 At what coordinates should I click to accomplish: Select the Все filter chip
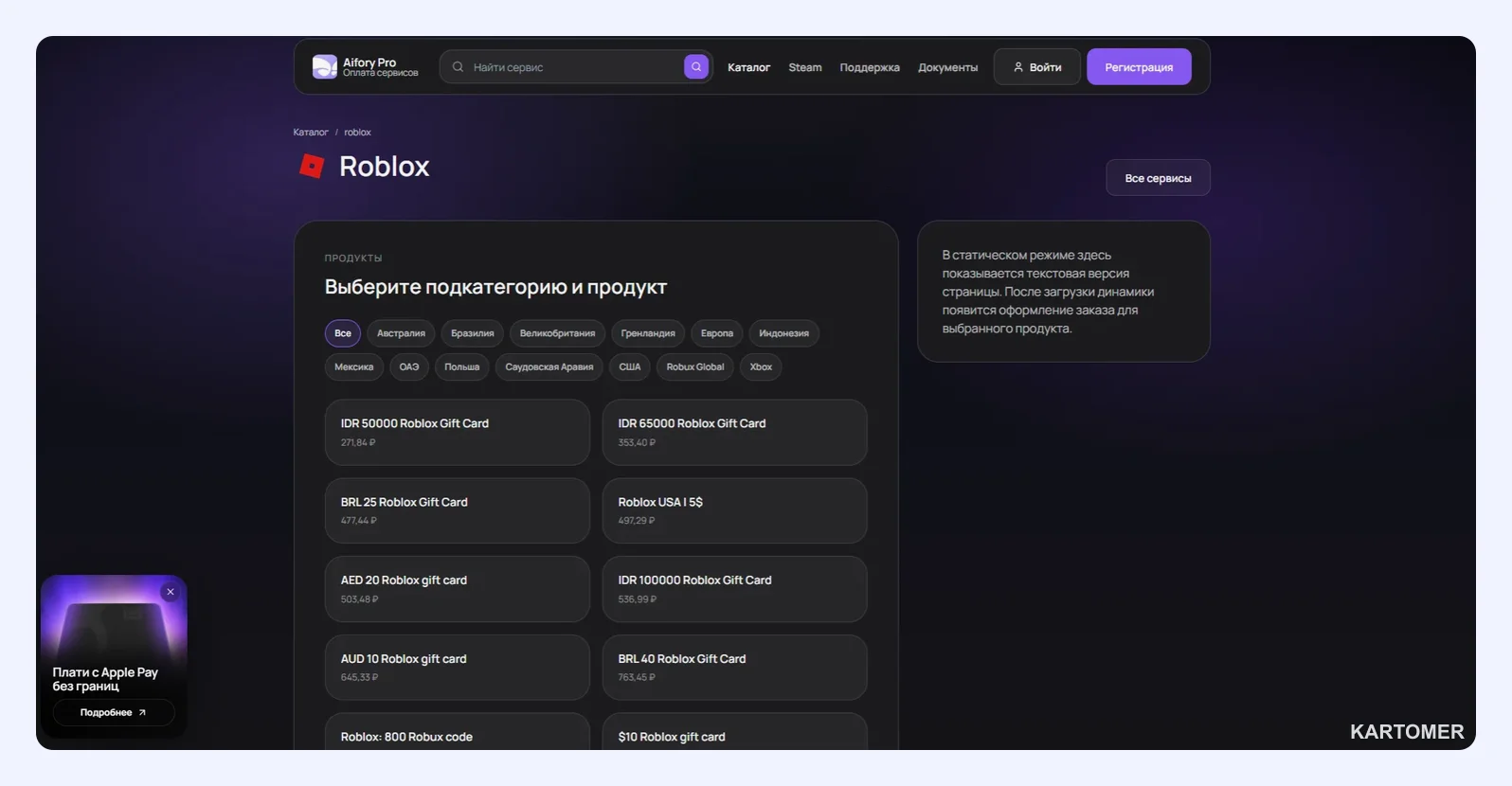coord(343,333)
